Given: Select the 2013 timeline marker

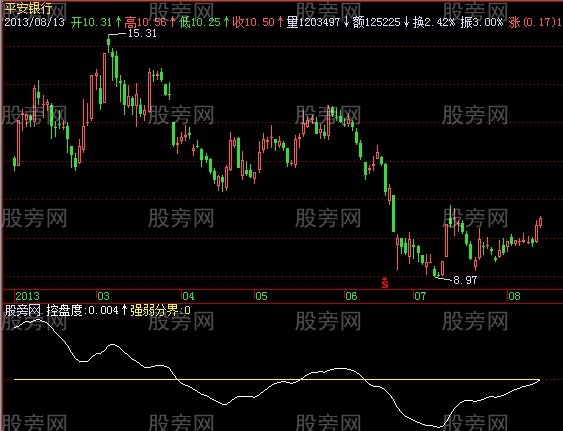Looking at the screenshot, I should tap(27, 296).
